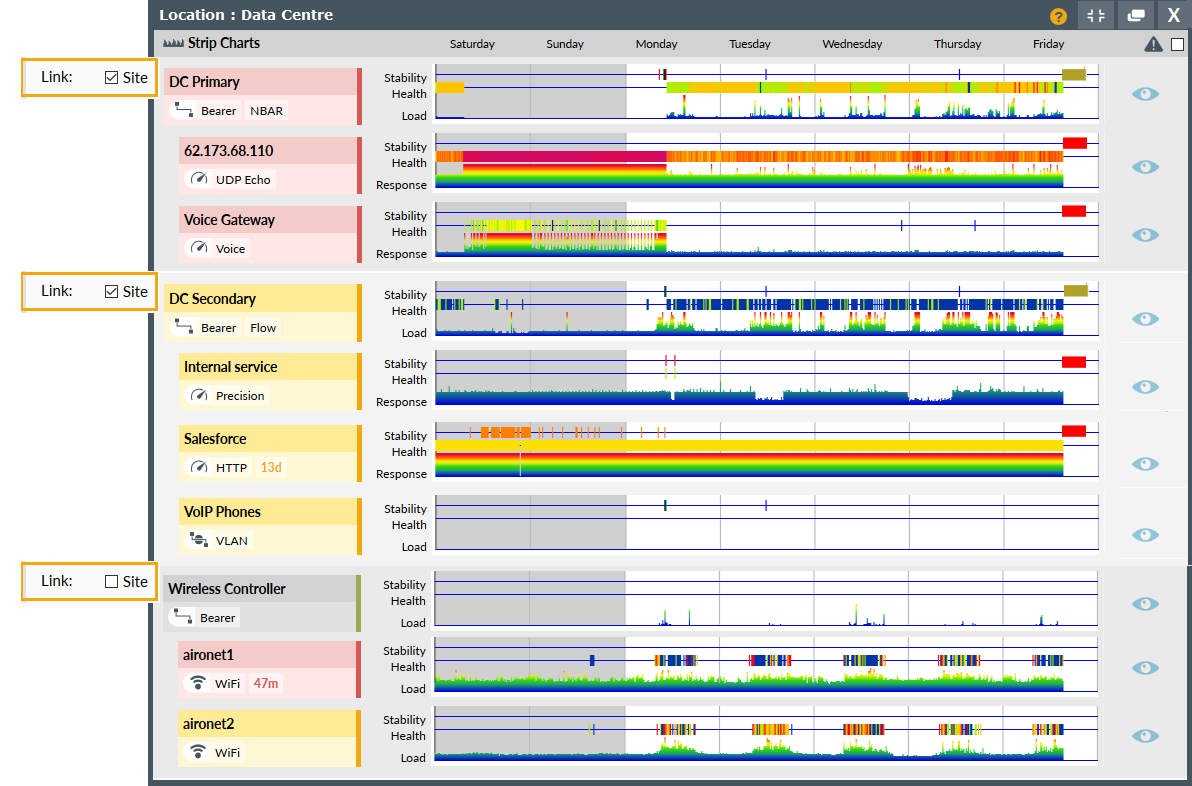Click the overlapping-windows icon in the title bar
Screen dimensions: 1192x786
[x=1134, y=15]
